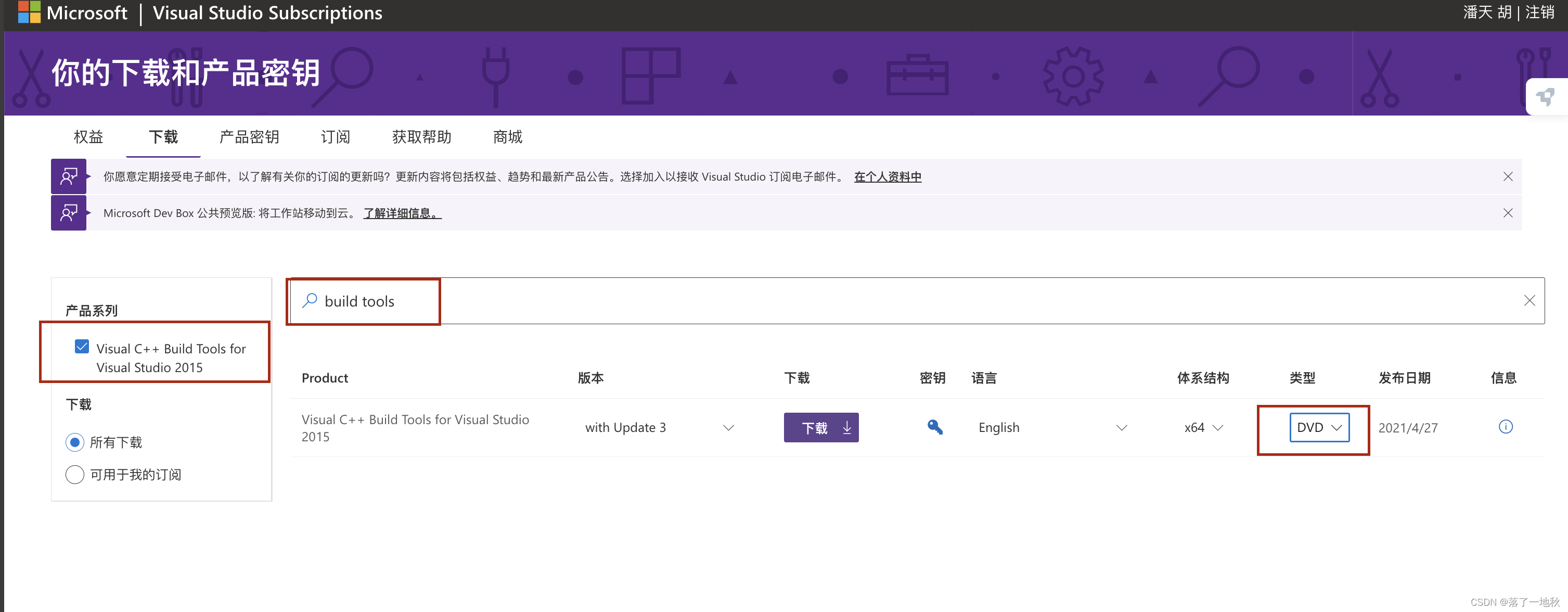1568x612 pixels.
Task: Select the 所有下载 radio option
Action: point(75,442)
